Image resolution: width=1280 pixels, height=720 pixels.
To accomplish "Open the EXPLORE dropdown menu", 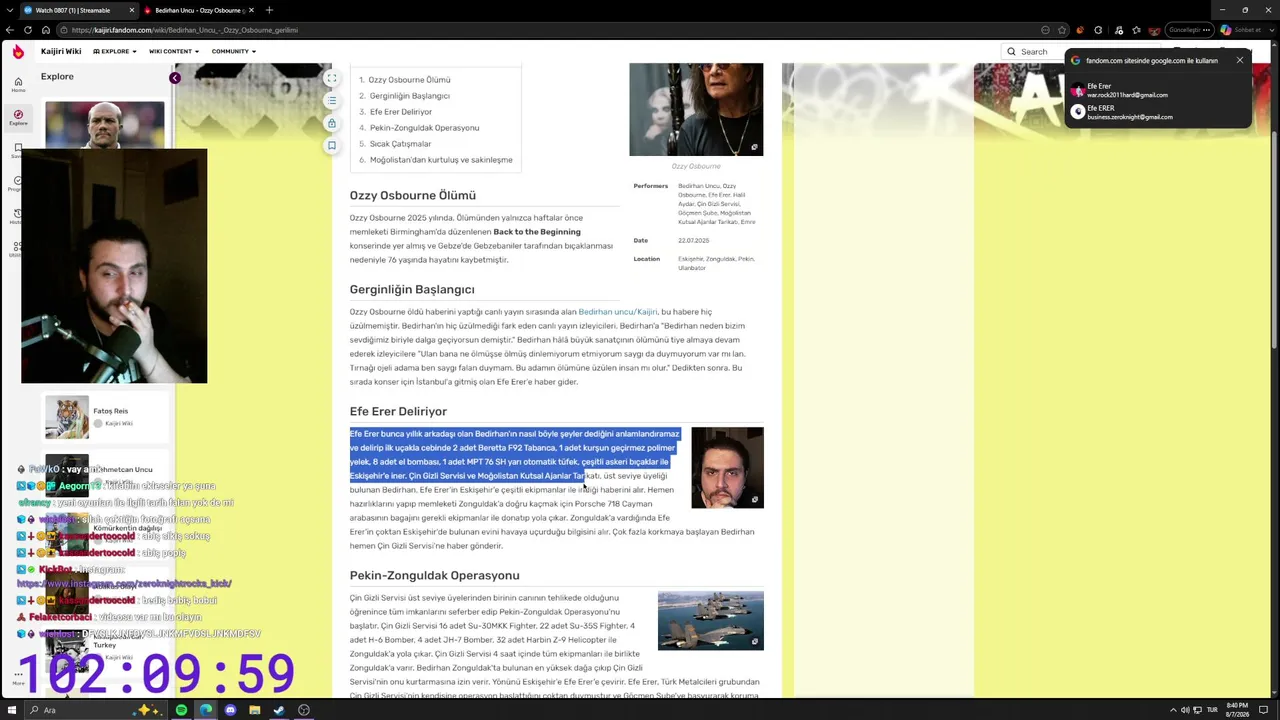I will [114, 51].
